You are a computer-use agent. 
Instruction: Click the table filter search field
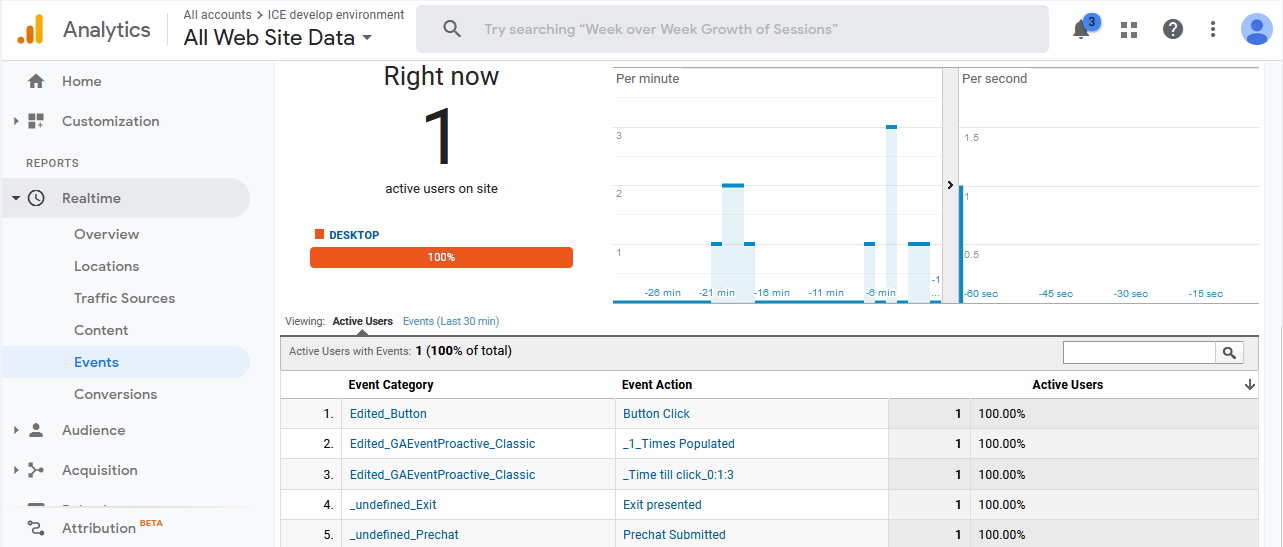coord(1138,352)
